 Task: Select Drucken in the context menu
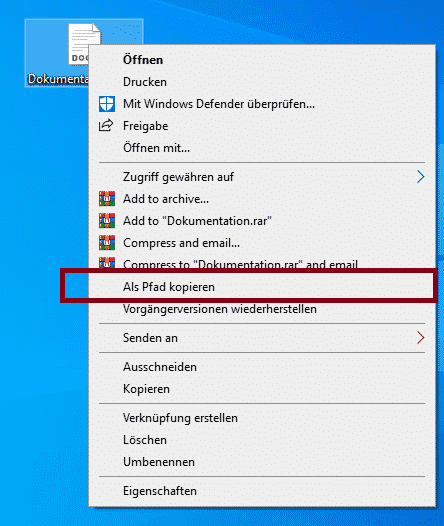(x=145, y=82)
